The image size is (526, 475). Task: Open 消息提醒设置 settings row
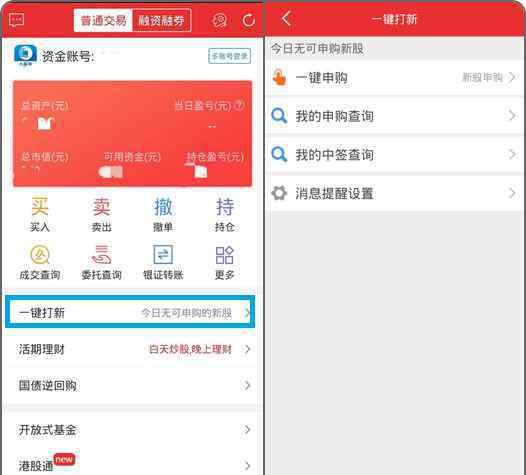pyautogui.click(x=394, y=193)
